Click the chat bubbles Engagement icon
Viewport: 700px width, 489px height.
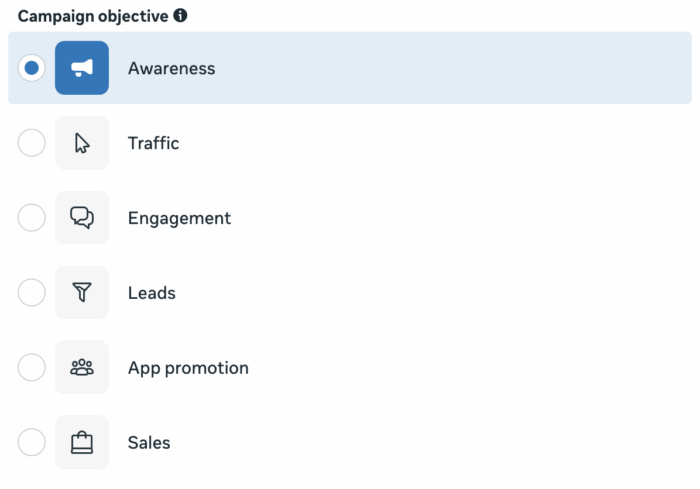[x=82, y=218]
